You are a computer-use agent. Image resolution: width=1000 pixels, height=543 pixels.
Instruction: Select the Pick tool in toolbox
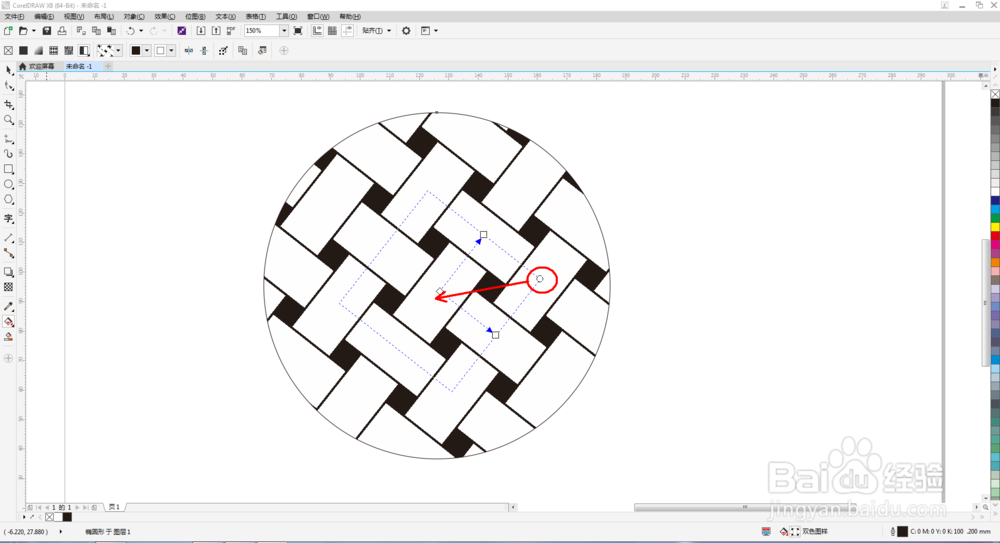8,70
